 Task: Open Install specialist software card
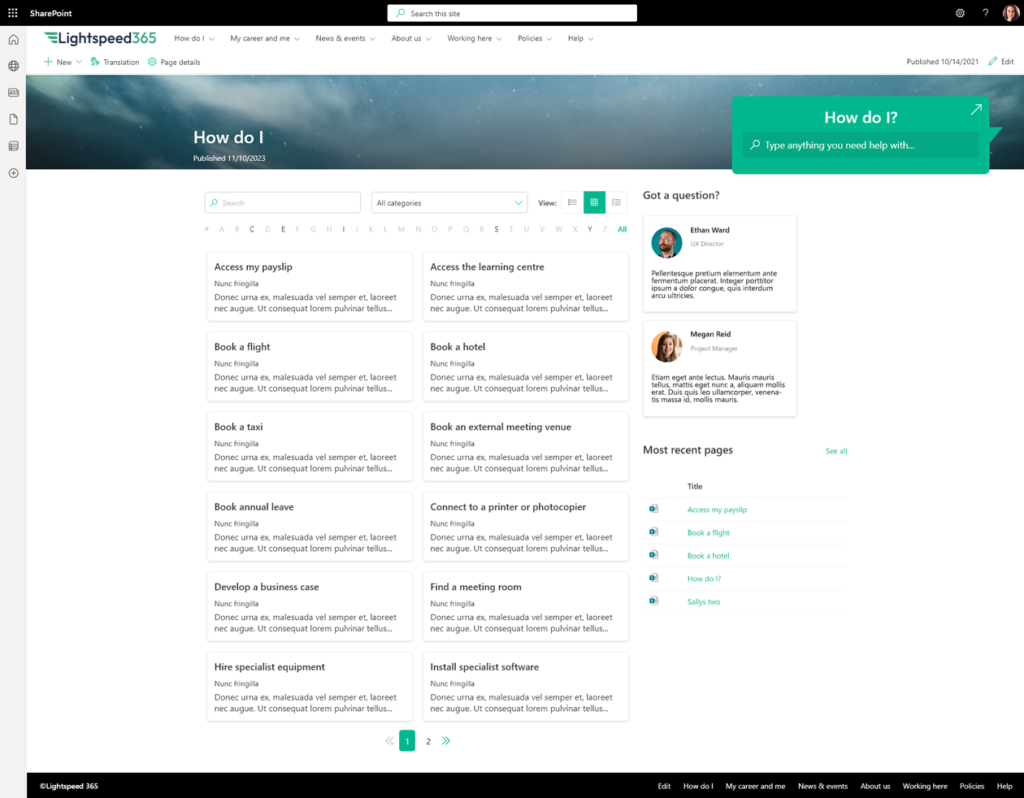pos(526,686)
